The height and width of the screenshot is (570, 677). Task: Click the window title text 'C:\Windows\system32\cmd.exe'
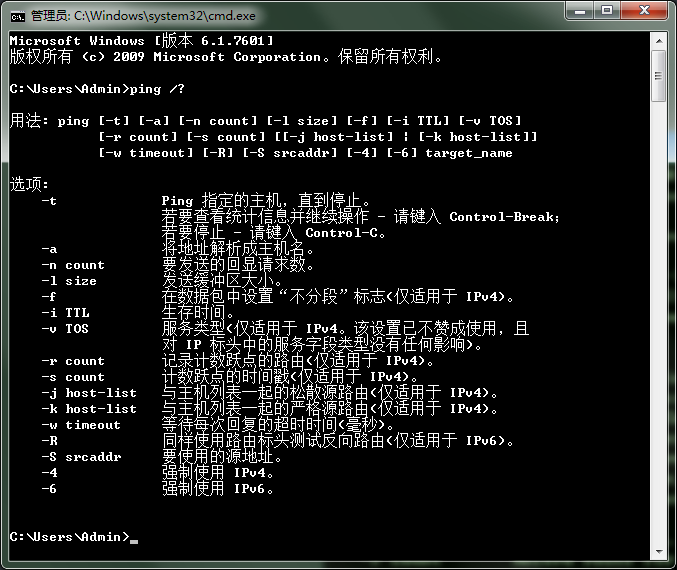[x=165, y=16]
